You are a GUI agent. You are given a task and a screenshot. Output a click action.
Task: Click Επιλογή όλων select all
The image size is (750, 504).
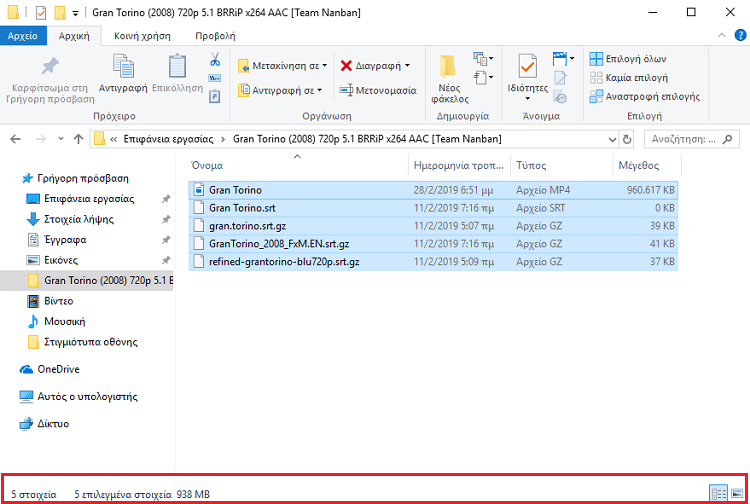628,59
